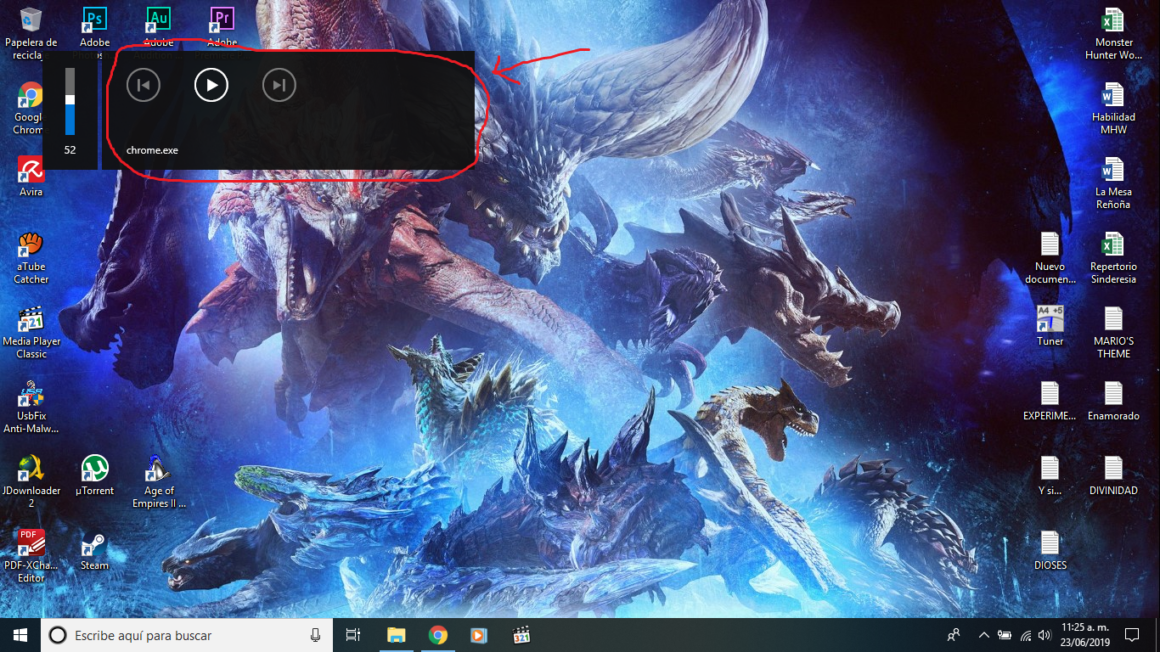Open the Action Center notification icon
Image resolution: width=1160 pixels, height=652 pixels.
tap(1131, 635)
